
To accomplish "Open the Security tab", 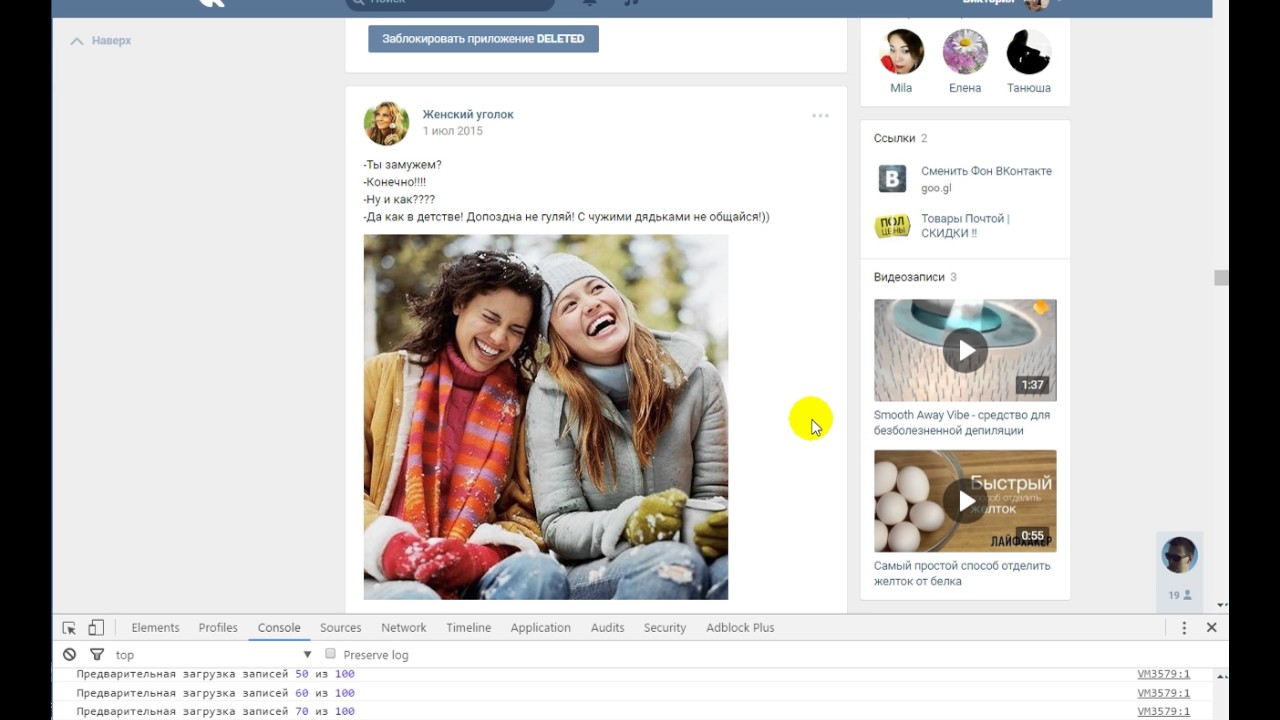I will tap(665, 628).
